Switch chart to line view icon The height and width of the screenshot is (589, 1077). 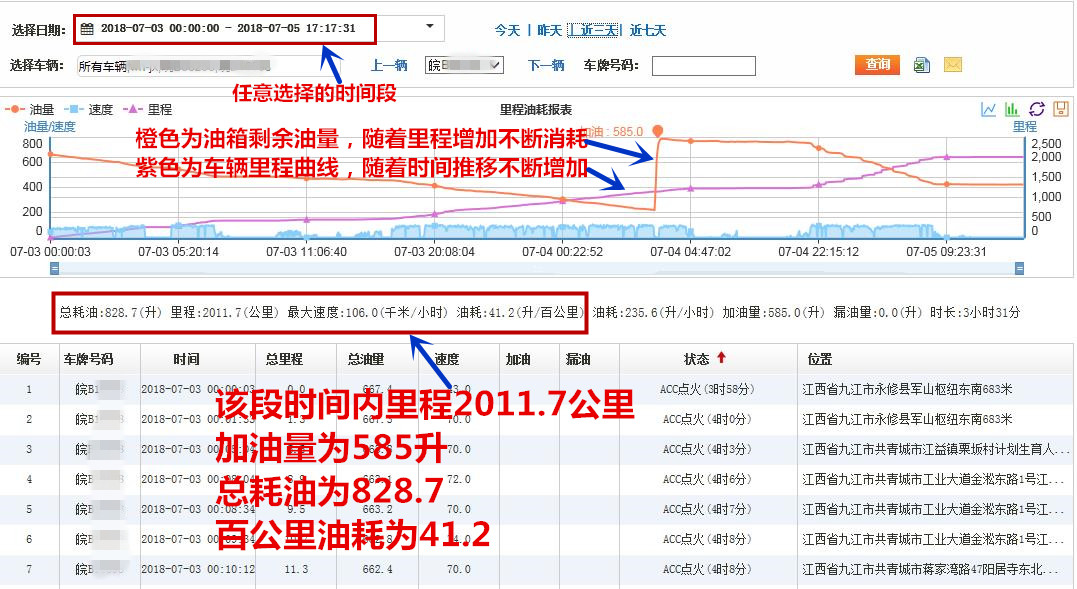(988, 109)
